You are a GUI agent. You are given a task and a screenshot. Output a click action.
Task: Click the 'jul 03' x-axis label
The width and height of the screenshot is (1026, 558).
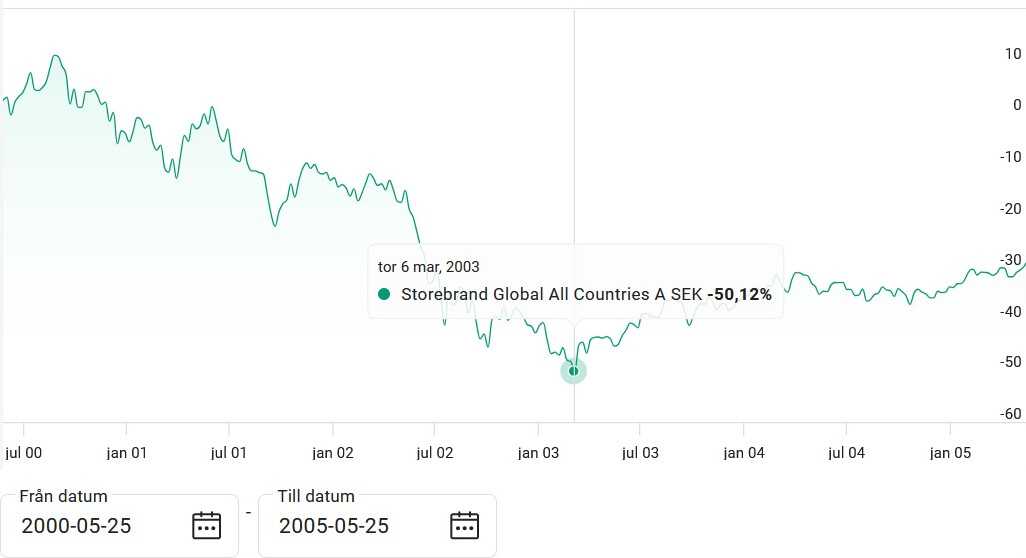click(x=641, y=453)
